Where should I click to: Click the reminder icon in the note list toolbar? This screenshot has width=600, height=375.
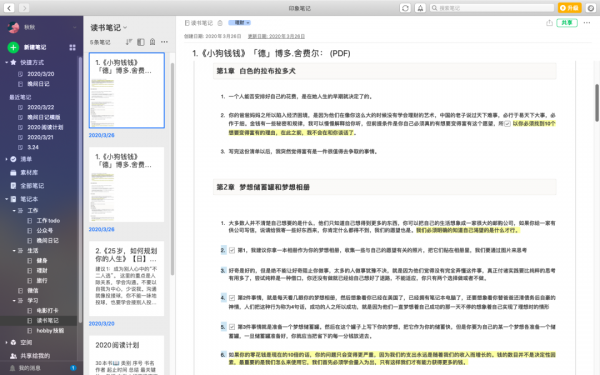tap(152, 42)
